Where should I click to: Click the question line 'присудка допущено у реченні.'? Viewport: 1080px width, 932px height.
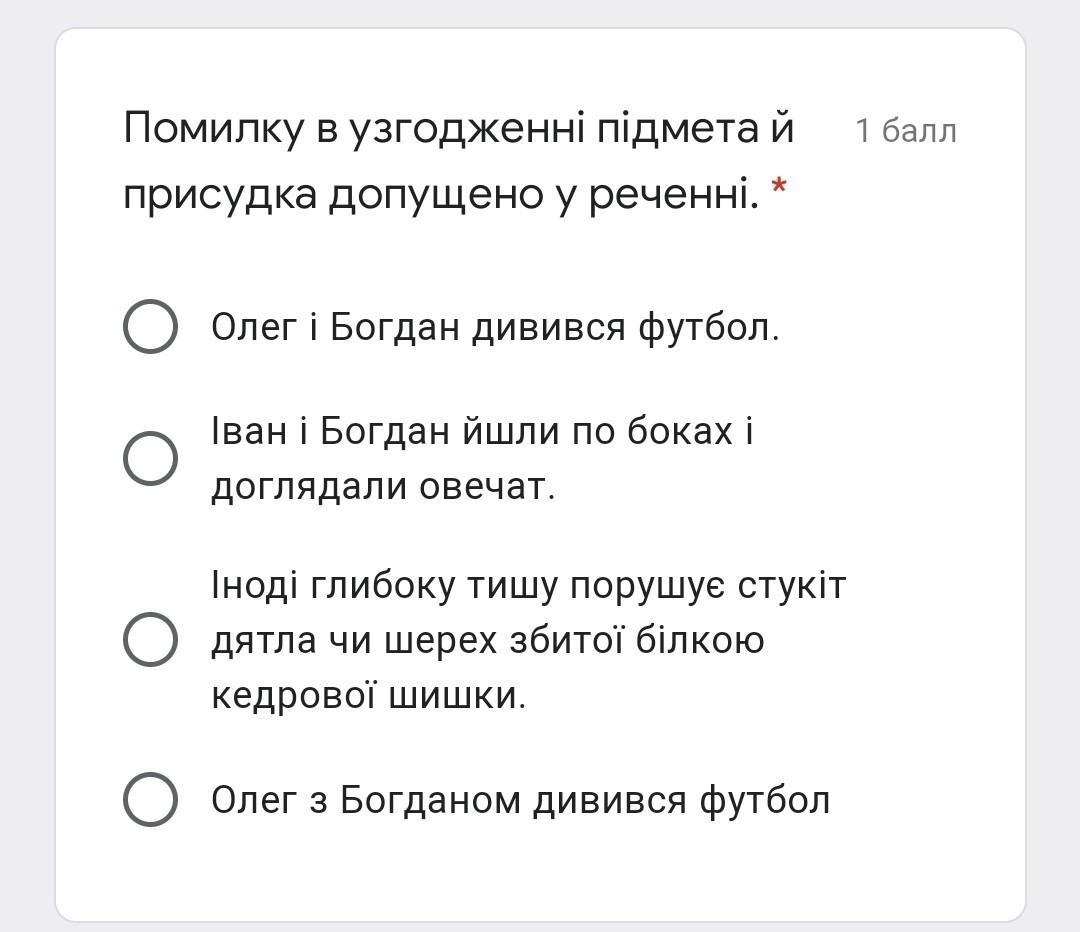coord(442,194)
